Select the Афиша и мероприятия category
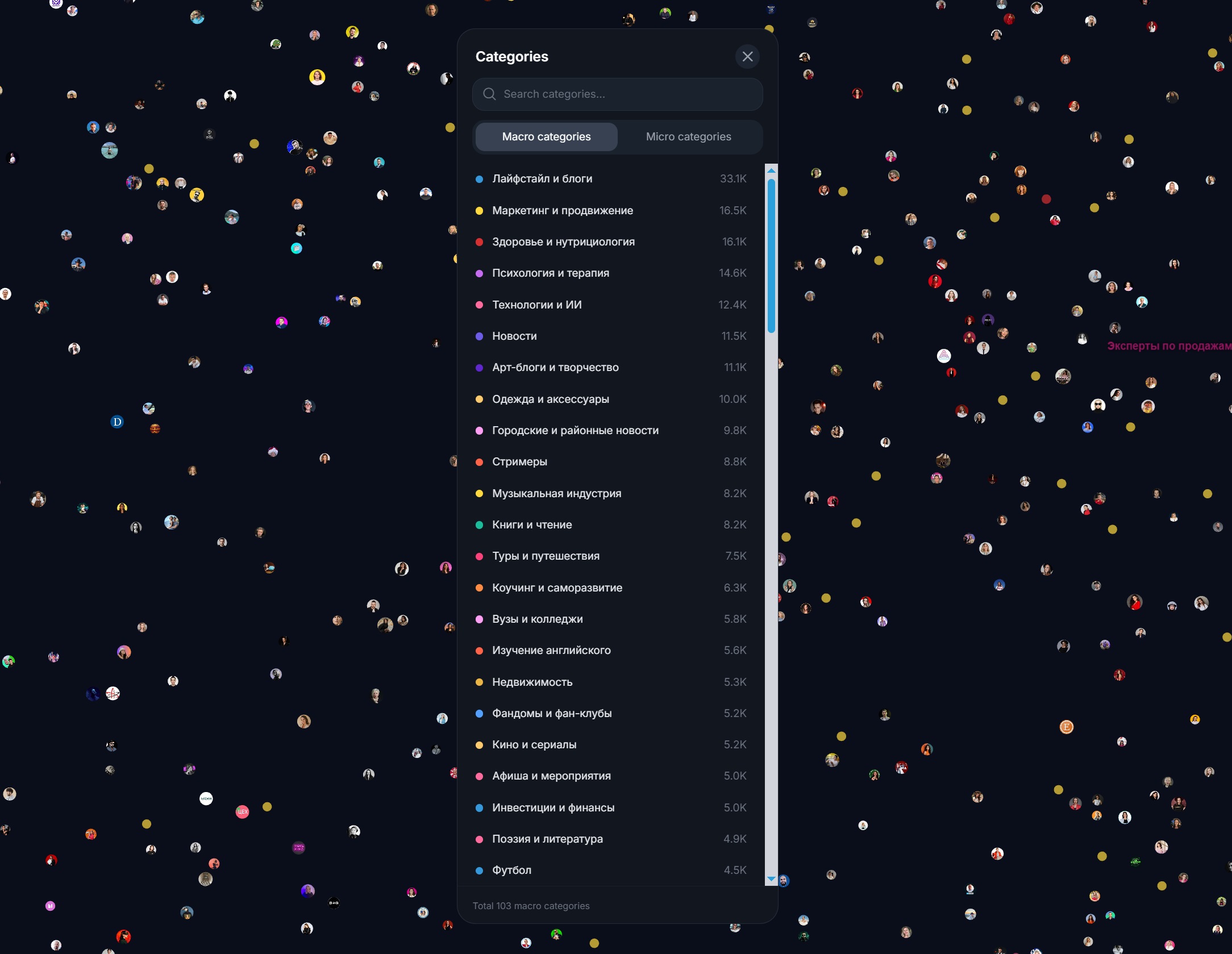The width and height of the screenshot is (1232, 954). [611, 776]
